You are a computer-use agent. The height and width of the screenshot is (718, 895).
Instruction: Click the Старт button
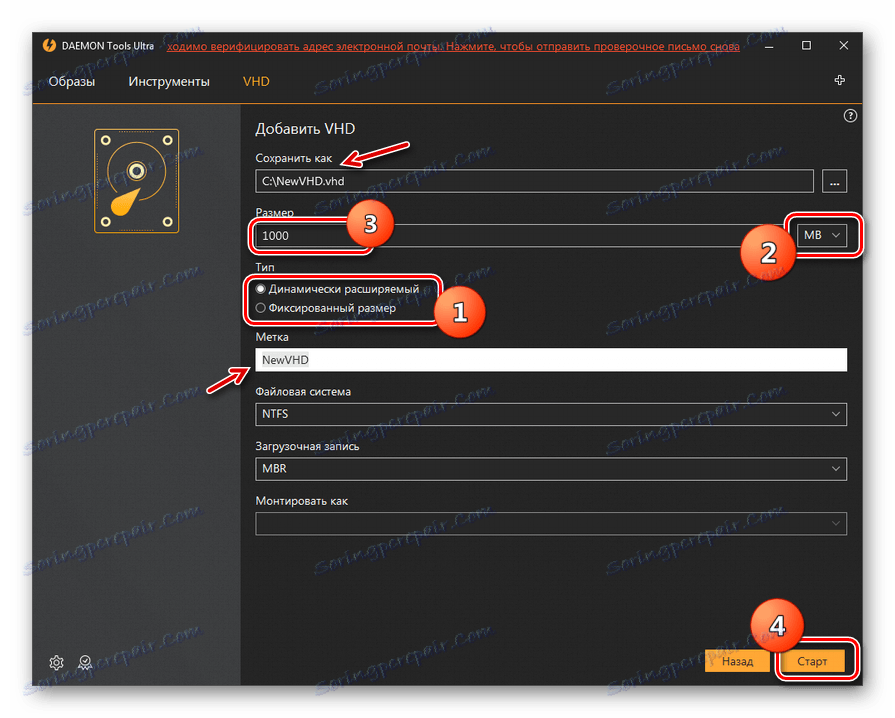(x=812, y=661)
